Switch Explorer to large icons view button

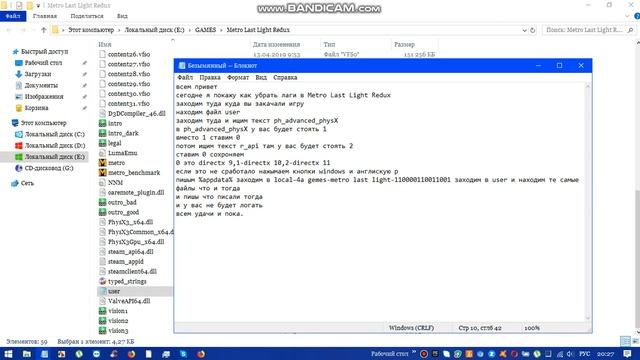point(635,341)
